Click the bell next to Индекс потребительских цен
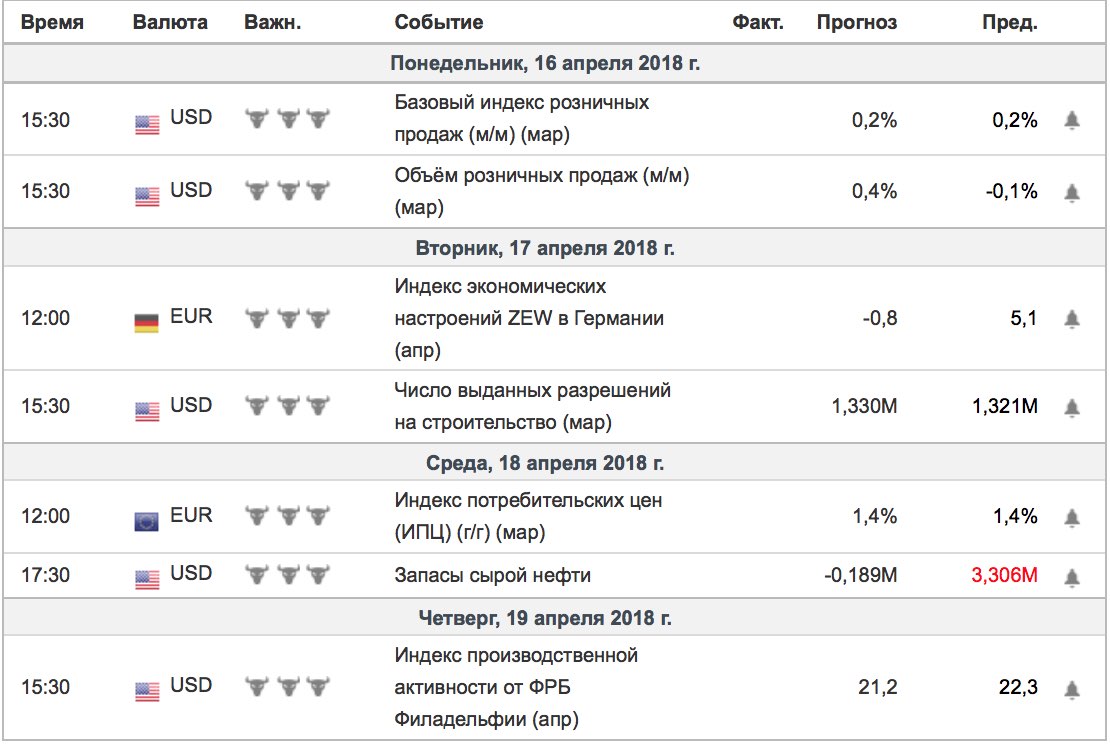The image size is (1110, 744). [1072, 517]
